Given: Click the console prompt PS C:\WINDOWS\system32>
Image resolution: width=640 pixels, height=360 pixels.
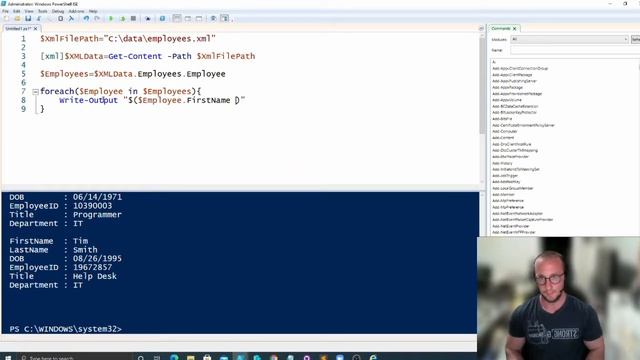Looking at the screenshot, I should [x=65, y=329].
